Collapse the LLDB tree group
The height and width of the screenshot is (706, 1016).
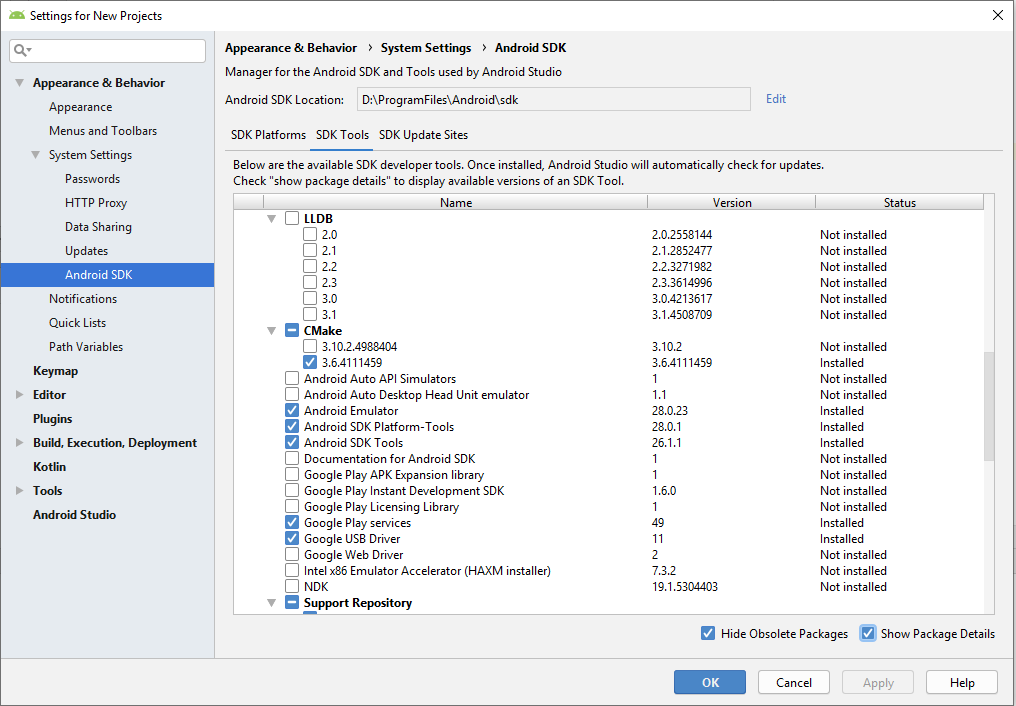272,219
